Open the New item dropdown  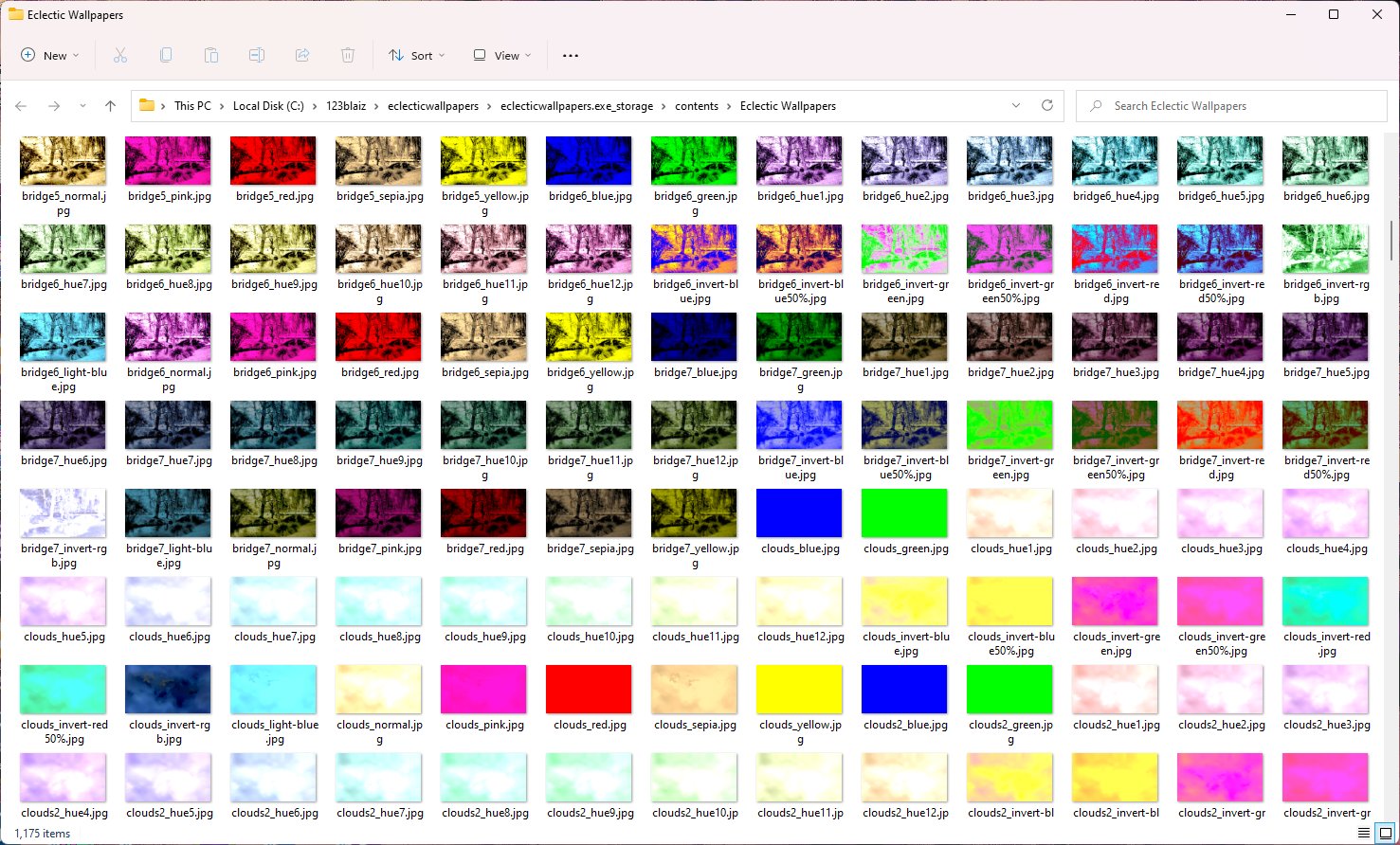point(50,56)
